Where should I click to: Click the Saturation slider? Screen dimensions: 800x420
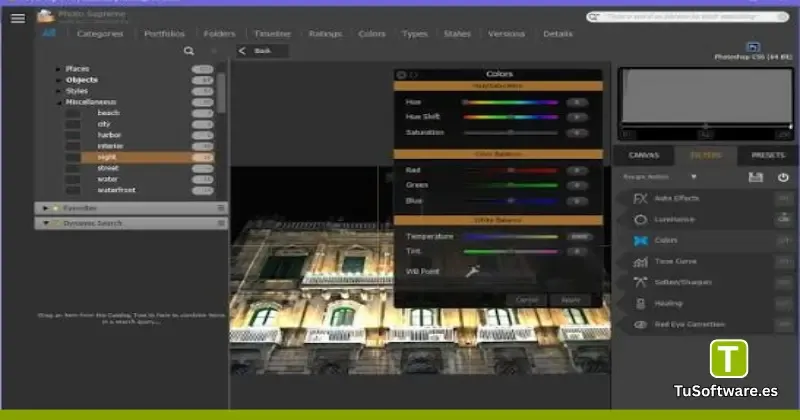pos(510,133)
